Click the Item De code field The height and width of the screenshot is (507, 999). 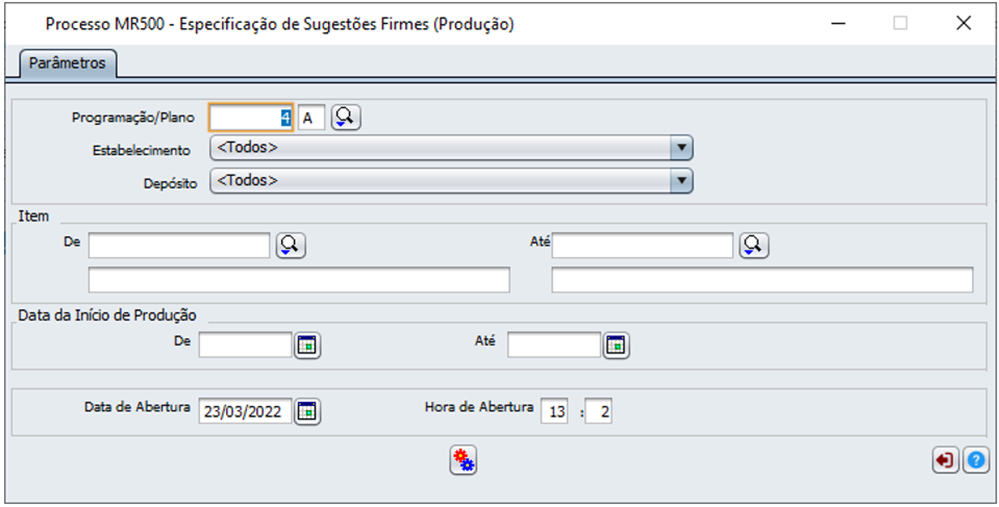(179, 245)
